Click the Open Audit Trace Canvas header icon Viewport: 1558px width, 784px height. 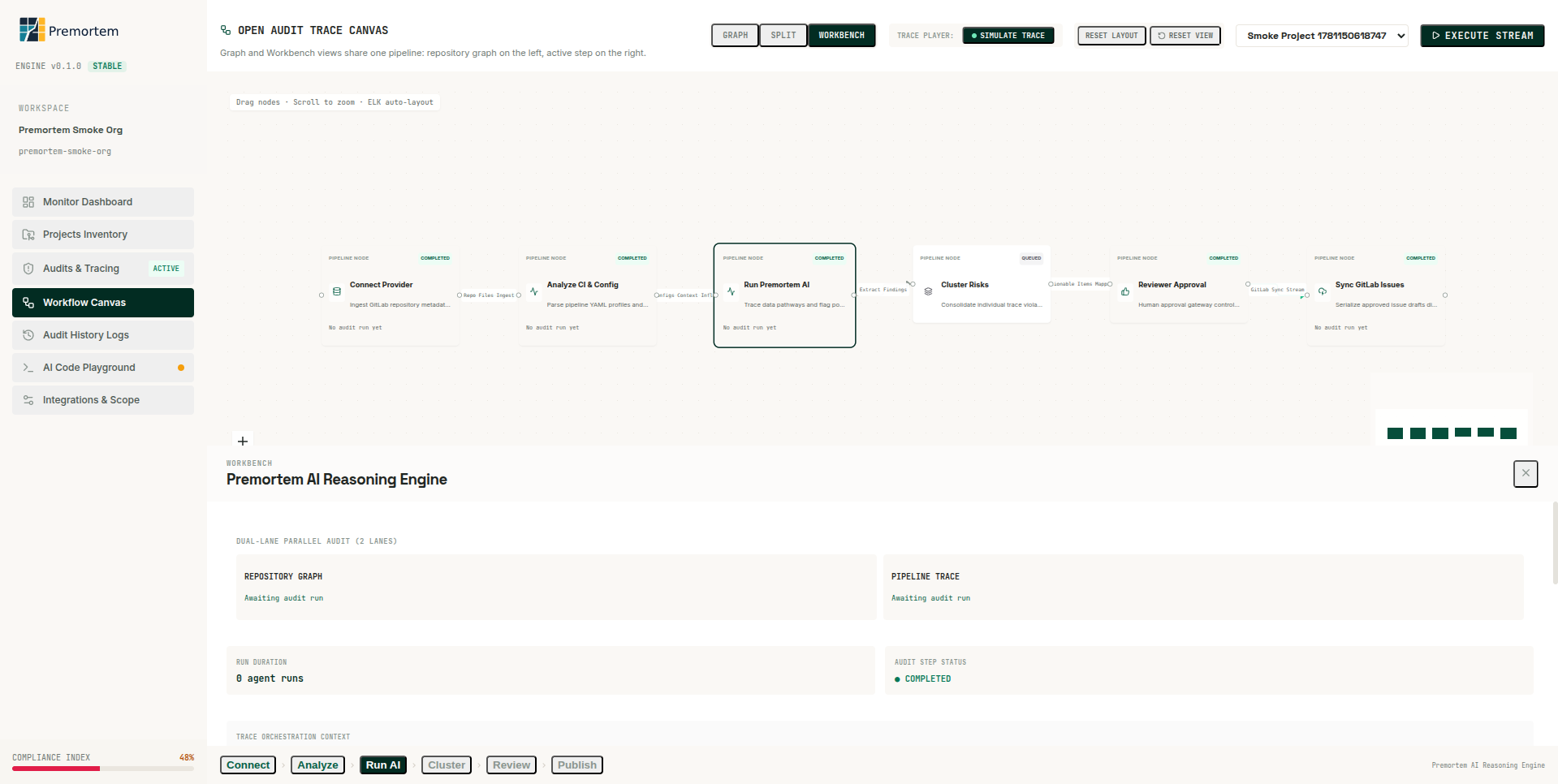coord(226,30)
